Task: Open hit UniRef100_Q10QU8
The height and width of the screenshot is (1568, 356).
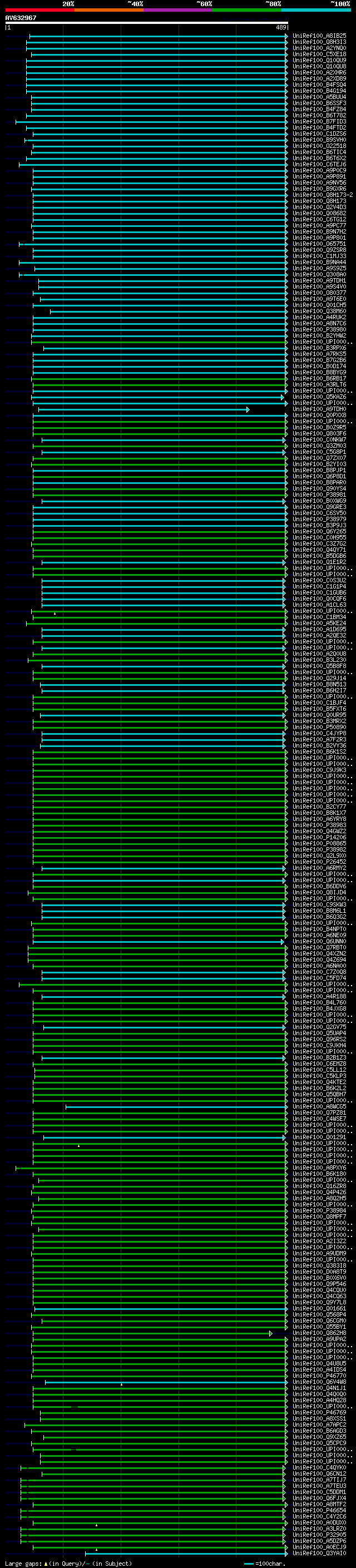Action: [x=319, y=66]
